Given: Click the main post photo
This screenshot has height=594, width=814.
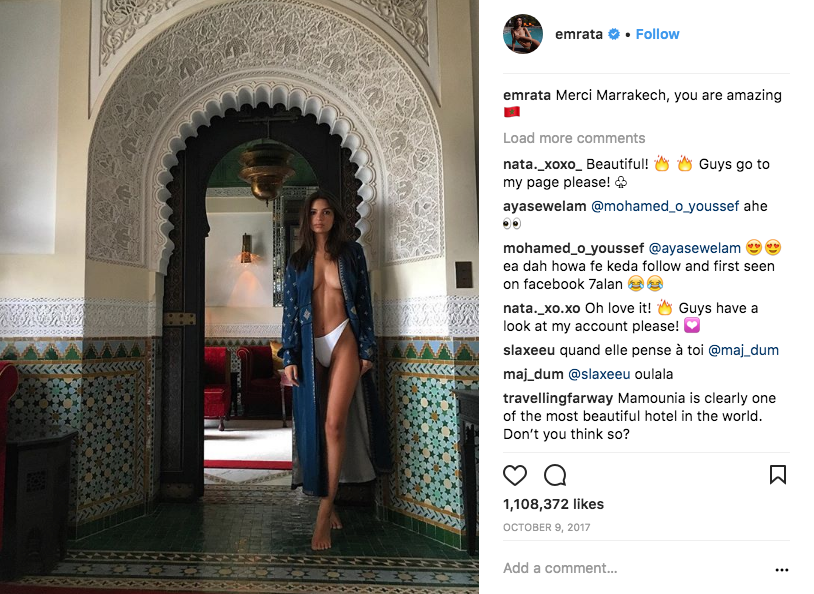Looking at the screenshot, I should click(239, 297).
